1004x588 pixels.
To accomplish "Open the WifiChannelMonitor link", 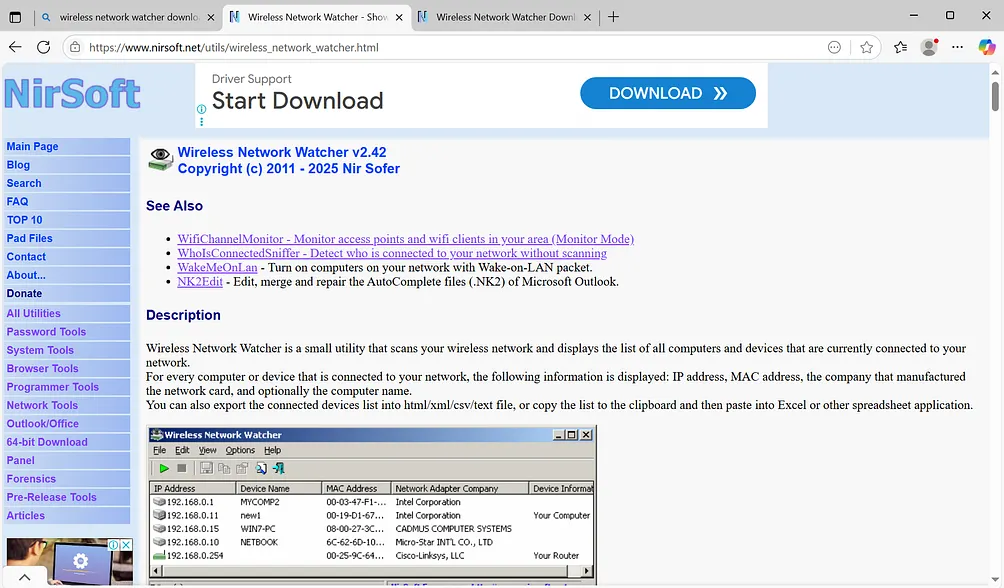I will [x=406, y=239].
